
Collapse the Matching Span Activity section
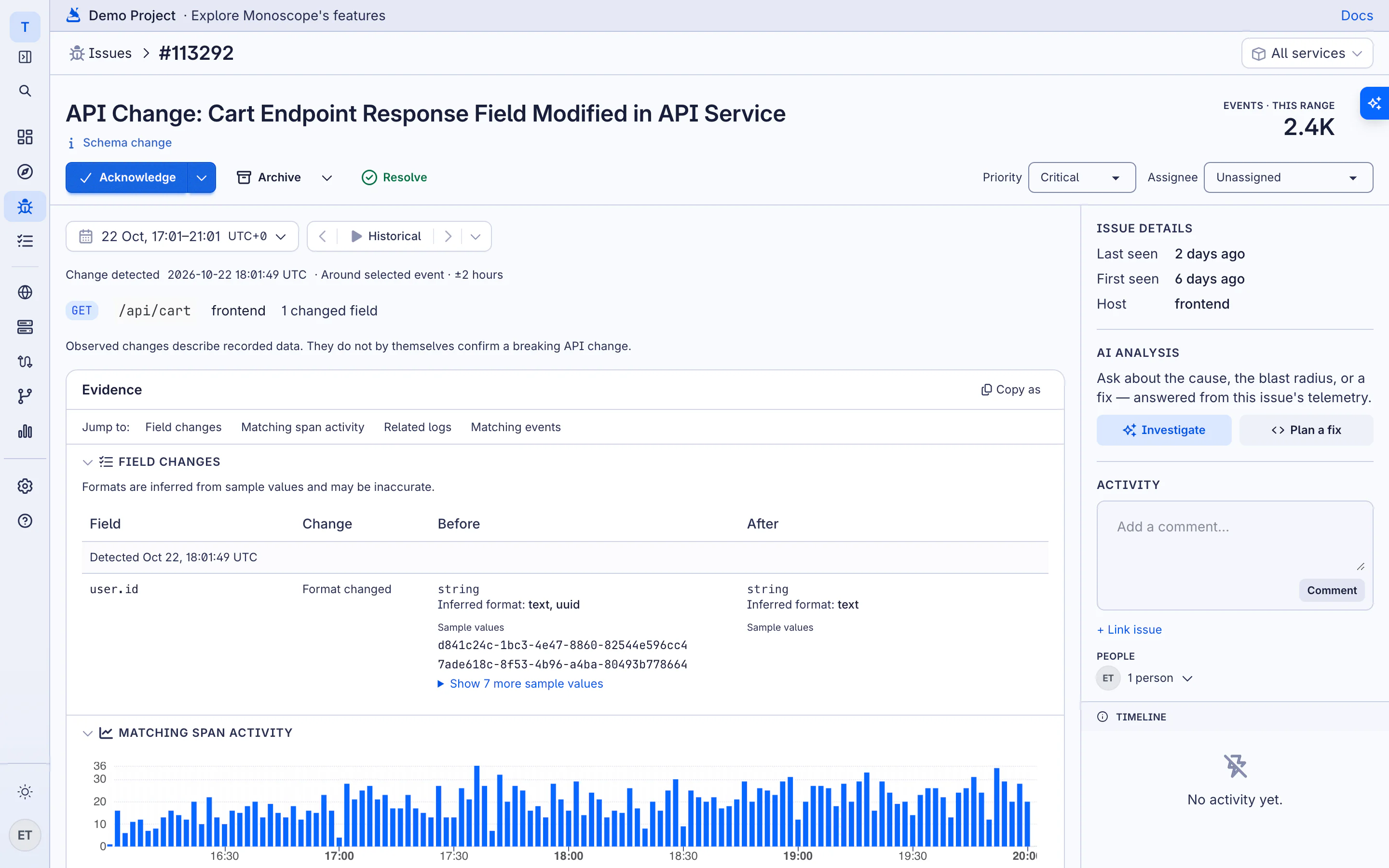[88, 733]
